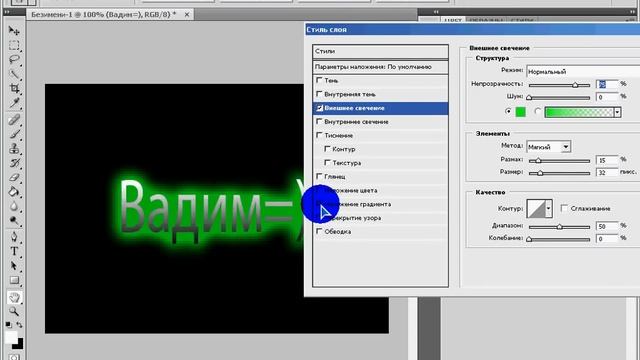This screenshot has height=360, width=640.
Task: Select the Lasso tool
Action: pos(14,60)
